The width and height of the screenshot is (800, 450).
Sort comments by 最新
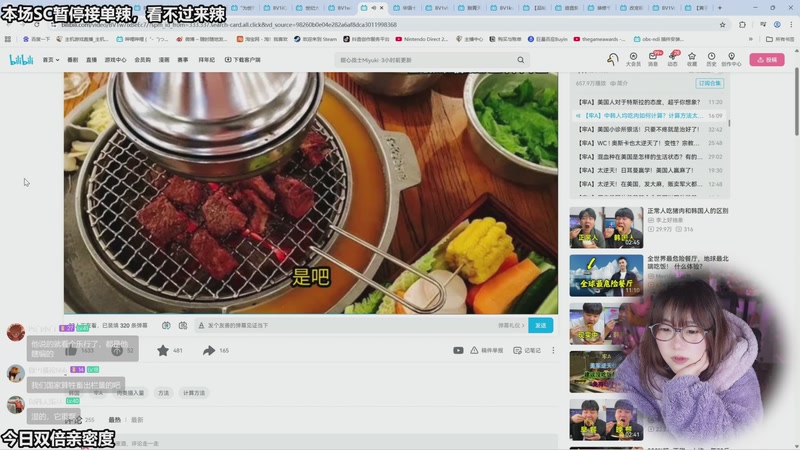click(x=137, y=420)
